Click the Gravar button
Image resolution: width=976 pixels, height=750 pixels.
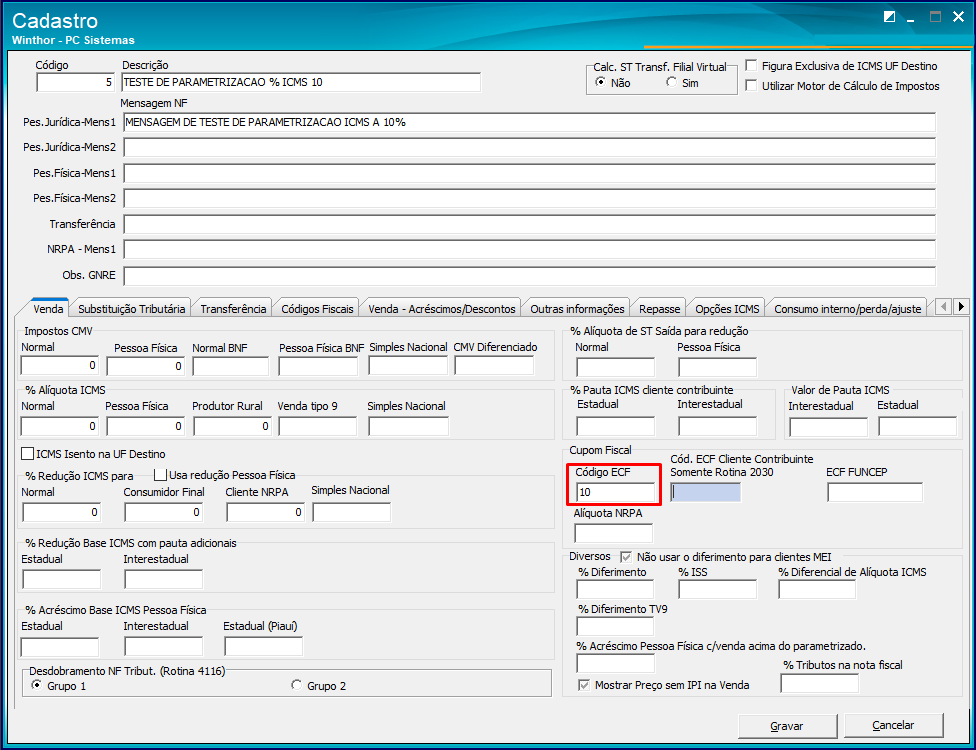click(x=787, y=726)
